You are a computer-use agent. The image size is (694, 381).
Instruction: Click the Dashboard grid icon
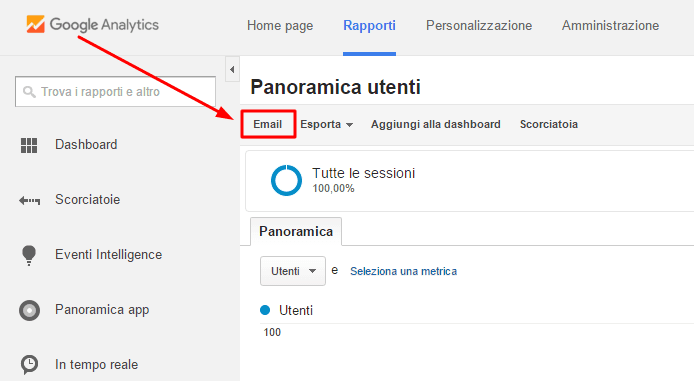pyautogui.click(x=29, y=145)
